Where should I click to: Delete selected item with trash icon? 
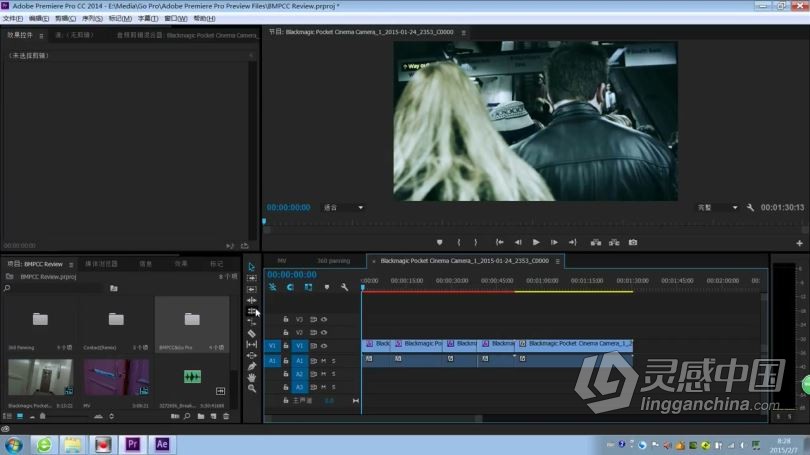[x=226, y=416]
